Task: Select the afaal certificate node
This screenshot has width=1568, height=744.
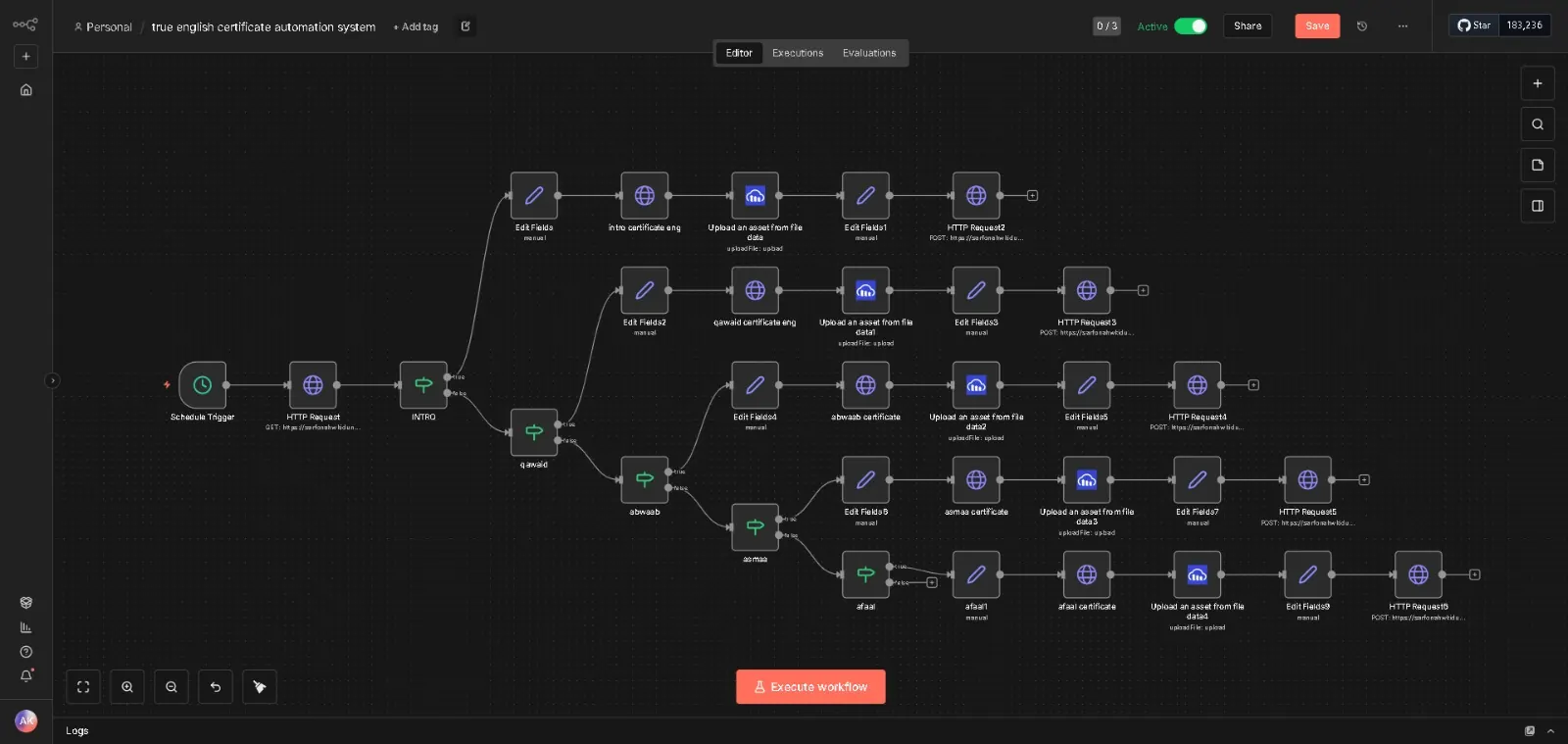Action: pyautogui.click(x=1087, y=574)
